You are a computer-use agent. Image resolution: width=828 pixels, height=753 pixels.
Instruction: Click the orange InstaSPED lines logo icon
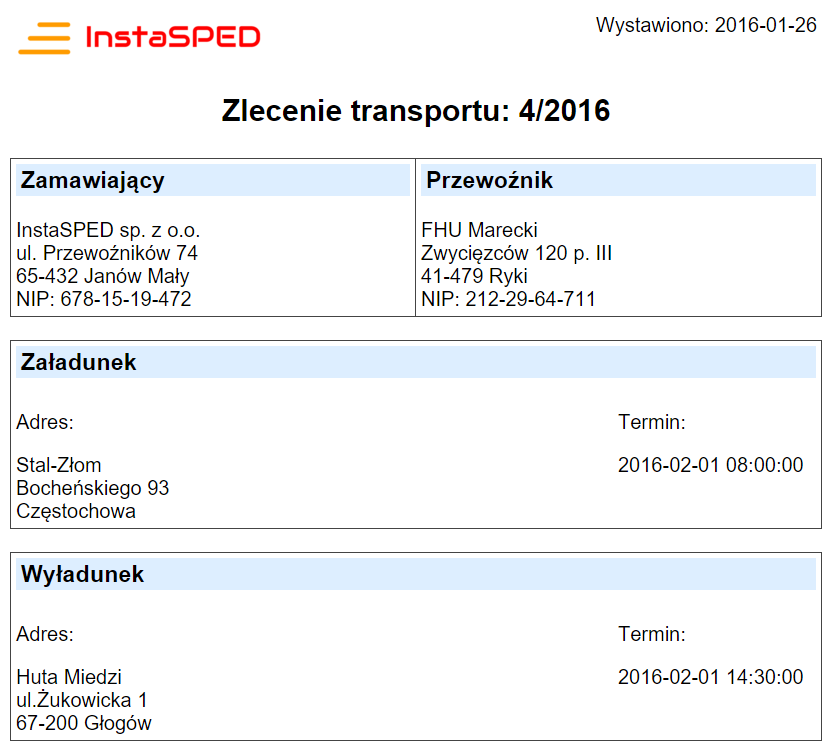[44, 38]
